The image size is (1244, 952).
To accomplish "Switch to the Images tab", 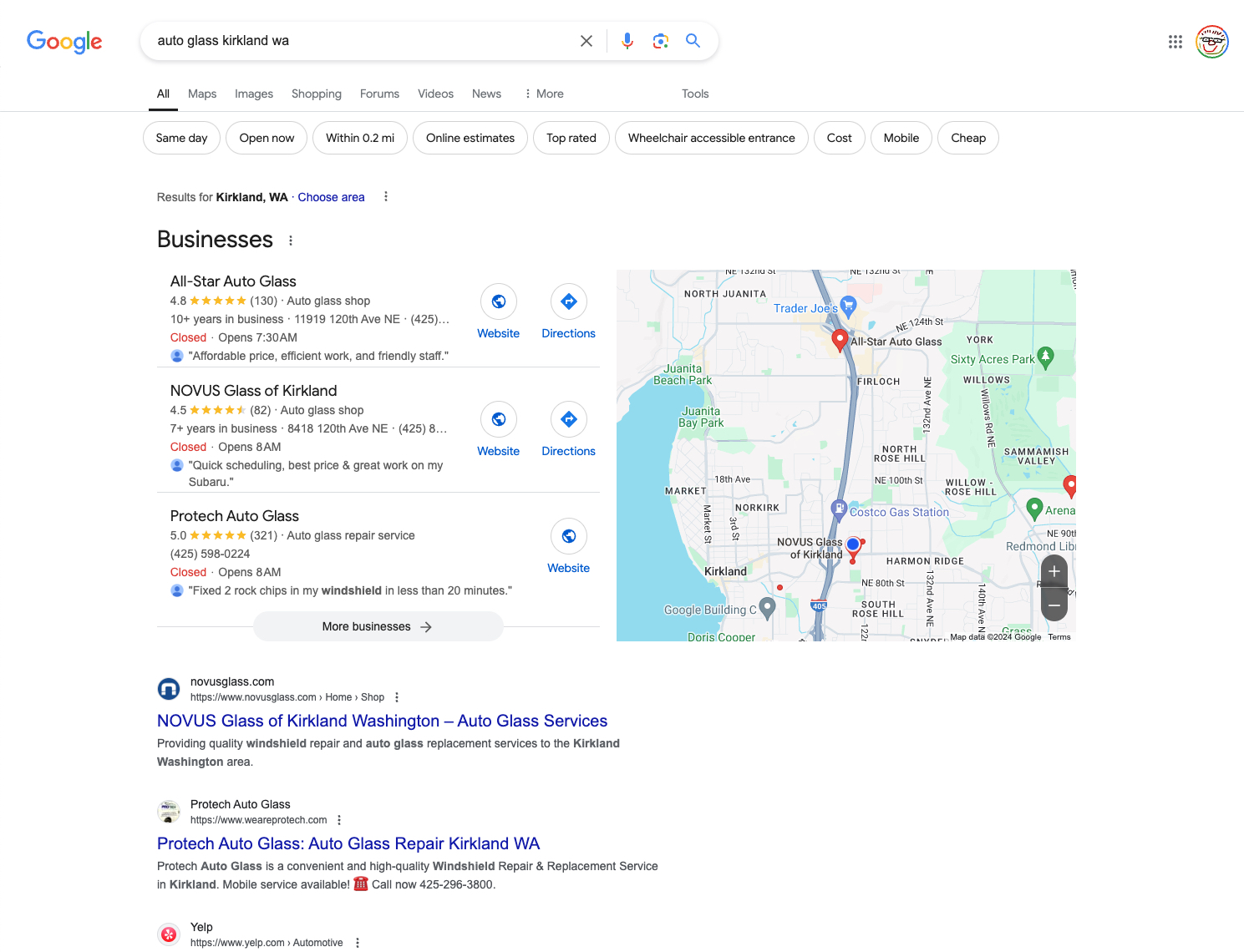I will (x=254, y=94).
